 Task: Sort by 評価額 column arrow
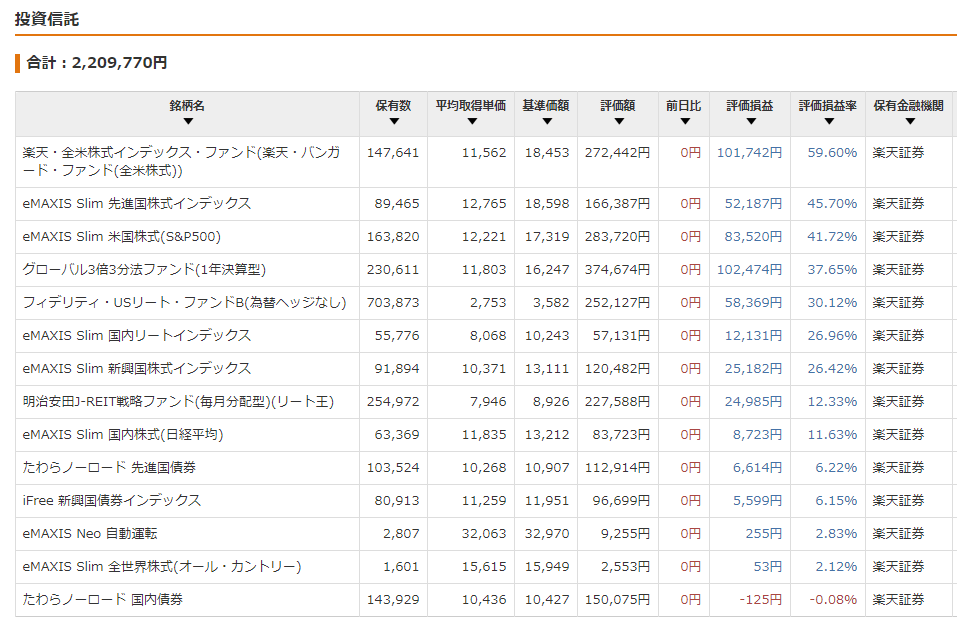[x=618, y=121]
